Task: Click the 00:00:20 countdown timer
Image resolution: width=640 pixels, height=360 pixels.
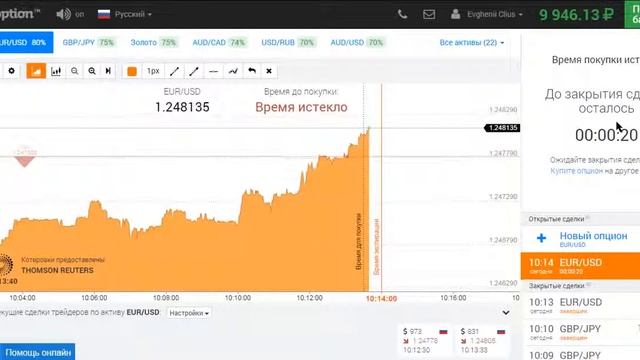Action: point(607,135)
